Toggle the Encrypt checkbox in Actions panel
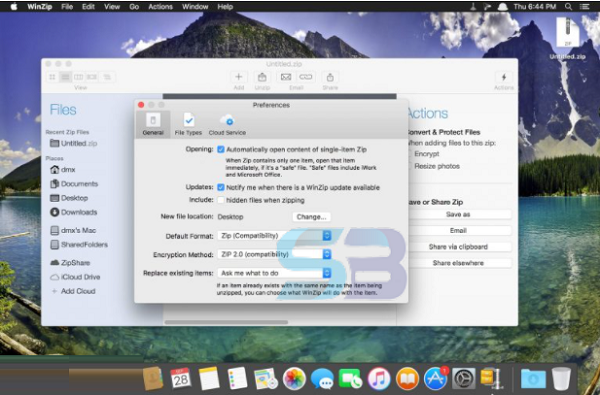This screenshot has width=600, height=395. point(410,154)
